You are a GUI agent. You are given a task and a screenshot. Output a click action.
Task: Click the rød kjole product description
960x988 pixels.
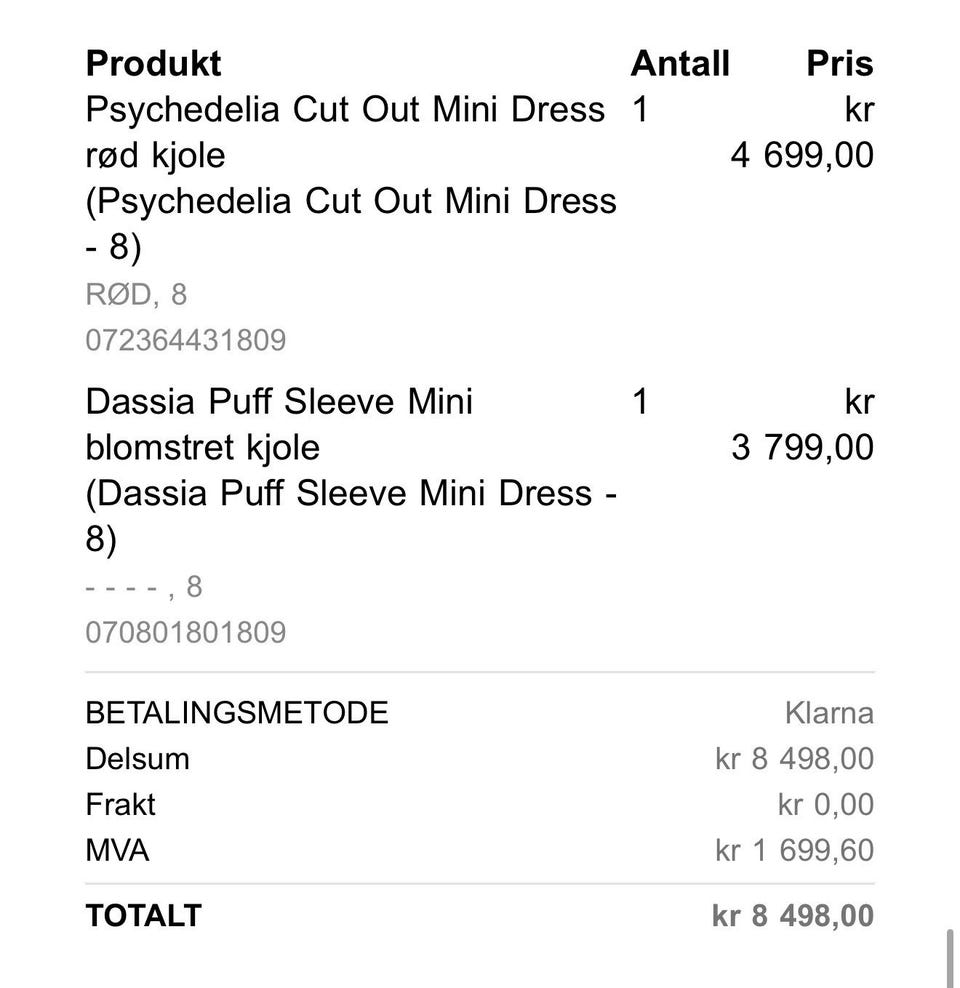156,156
